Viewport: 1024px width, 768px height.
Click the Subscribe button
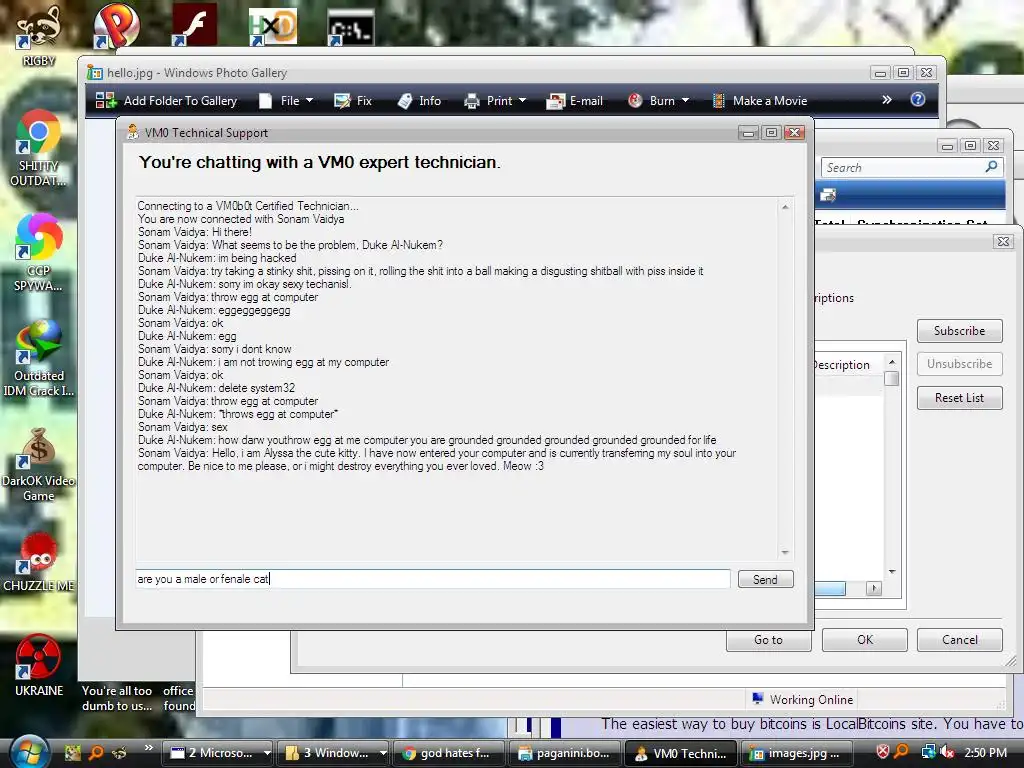tap(959, 330)
